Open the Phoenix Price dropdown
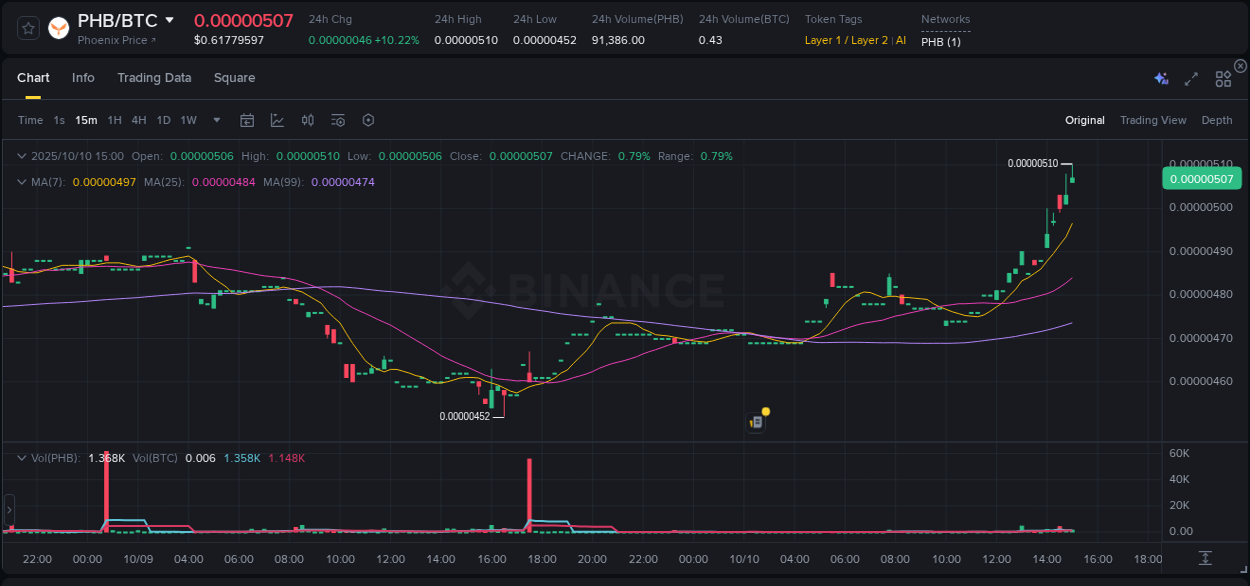Viewport: 1250px width, 586px height. [113, 40]
